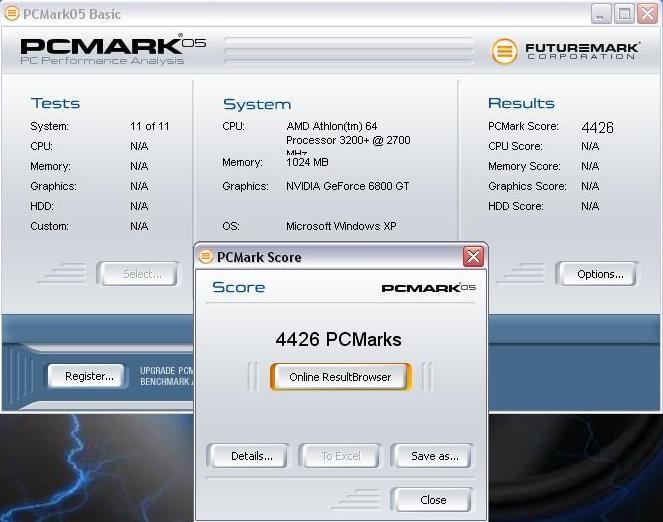
Task: Close the PCMark05 Basic main window
Action: 647,14
